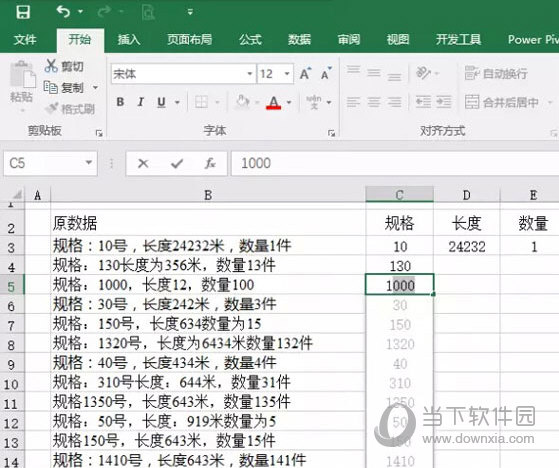The width and height of the screenshot is (559, 468).
Task: Open the clipboard pane dialog launcher
Action: [99, 133]
